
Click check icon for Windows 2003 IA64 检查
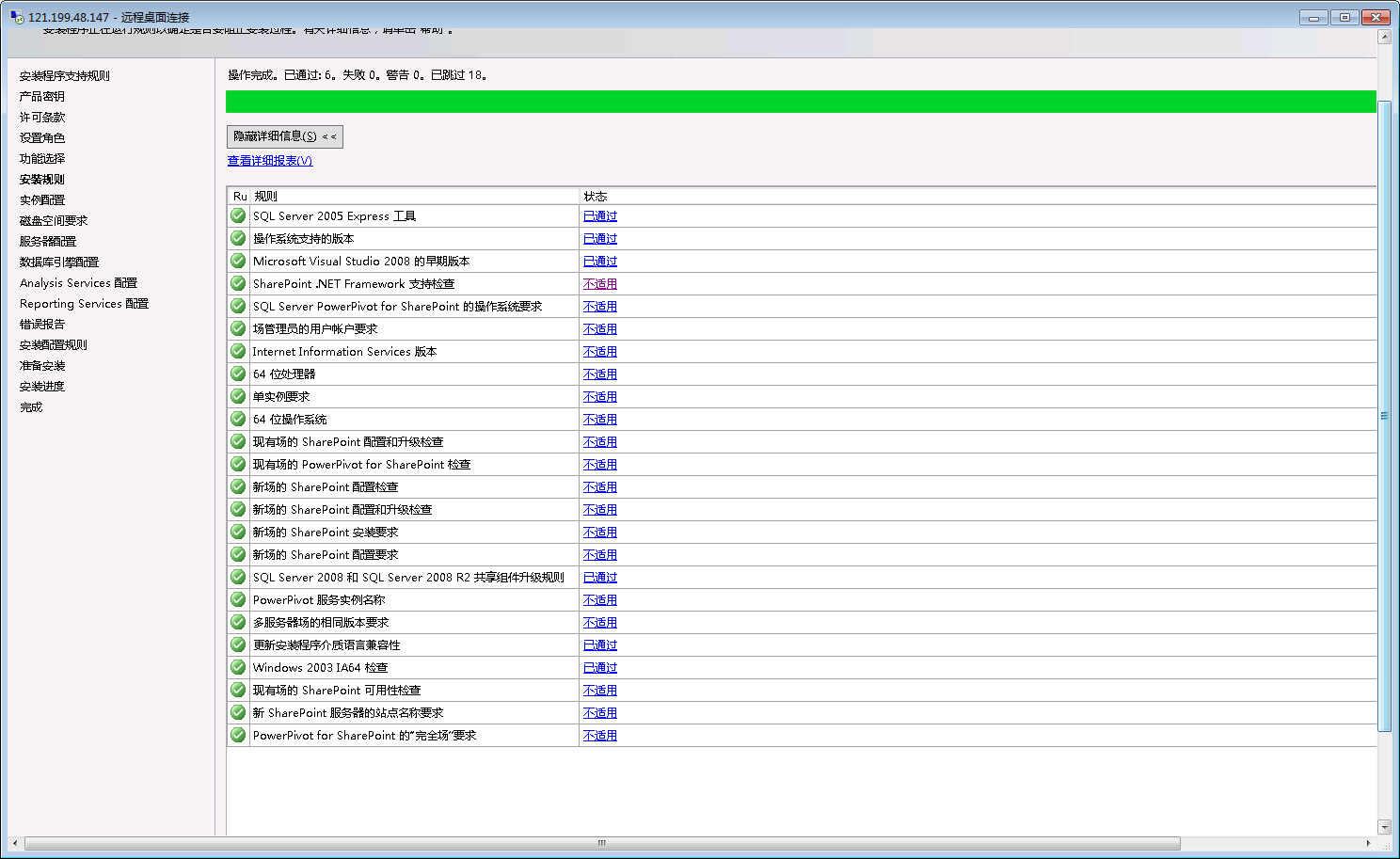point(238,667)
